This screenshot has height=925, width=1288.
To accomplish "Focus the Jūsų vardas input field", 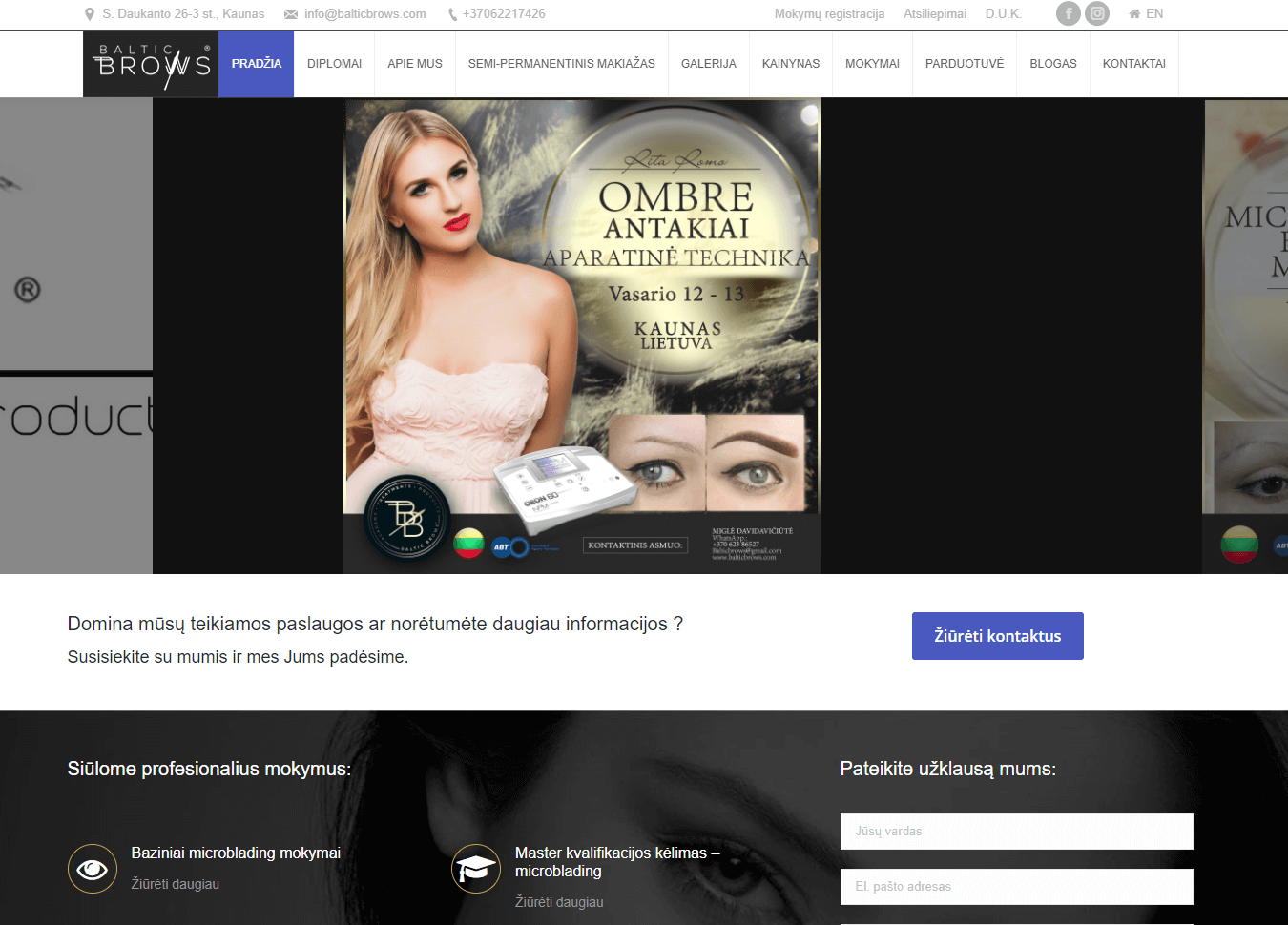I will tap(1017, 832).
